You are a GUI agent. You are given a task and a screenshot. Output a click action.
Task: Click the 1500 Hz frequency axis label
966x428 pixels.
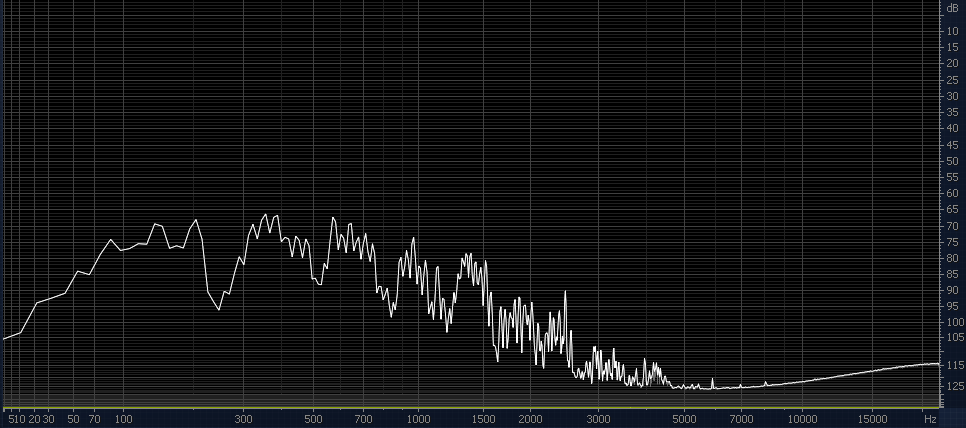click(482, 418)
